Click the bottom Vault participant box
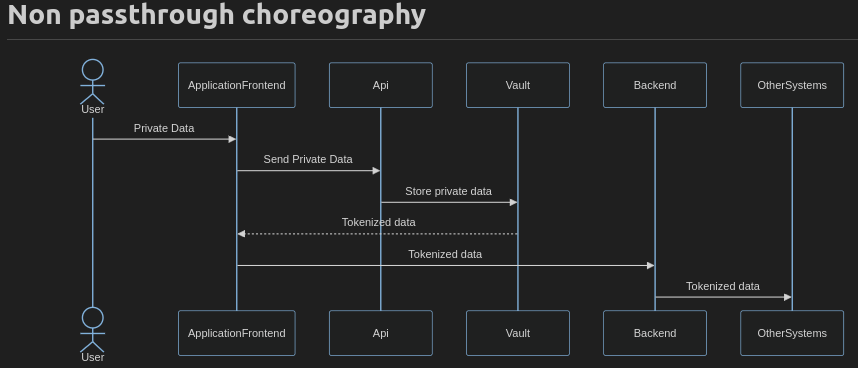This screenshot has height=368, width=858. [518, 333]
